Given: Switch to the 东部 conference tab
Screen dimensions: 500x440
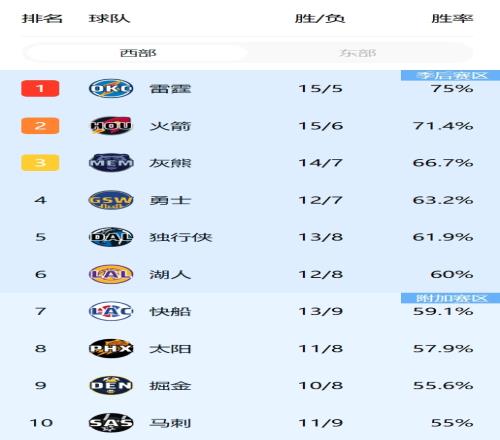Looking at the screenshot, I should pos(358,53).
